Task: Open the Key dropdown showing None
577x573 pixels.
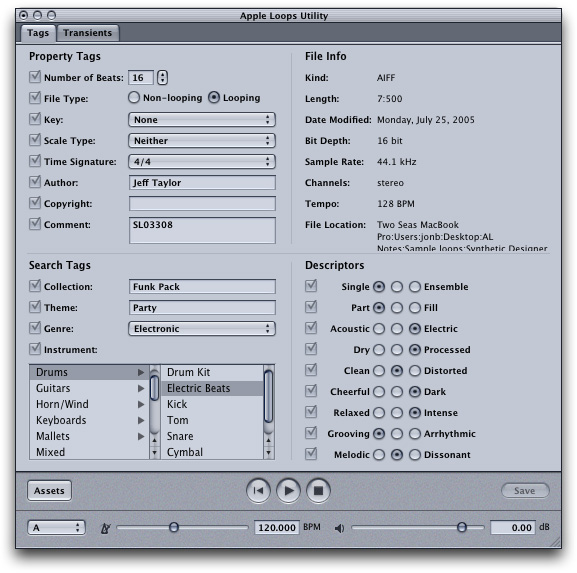Action: click(x=202, y=120)
